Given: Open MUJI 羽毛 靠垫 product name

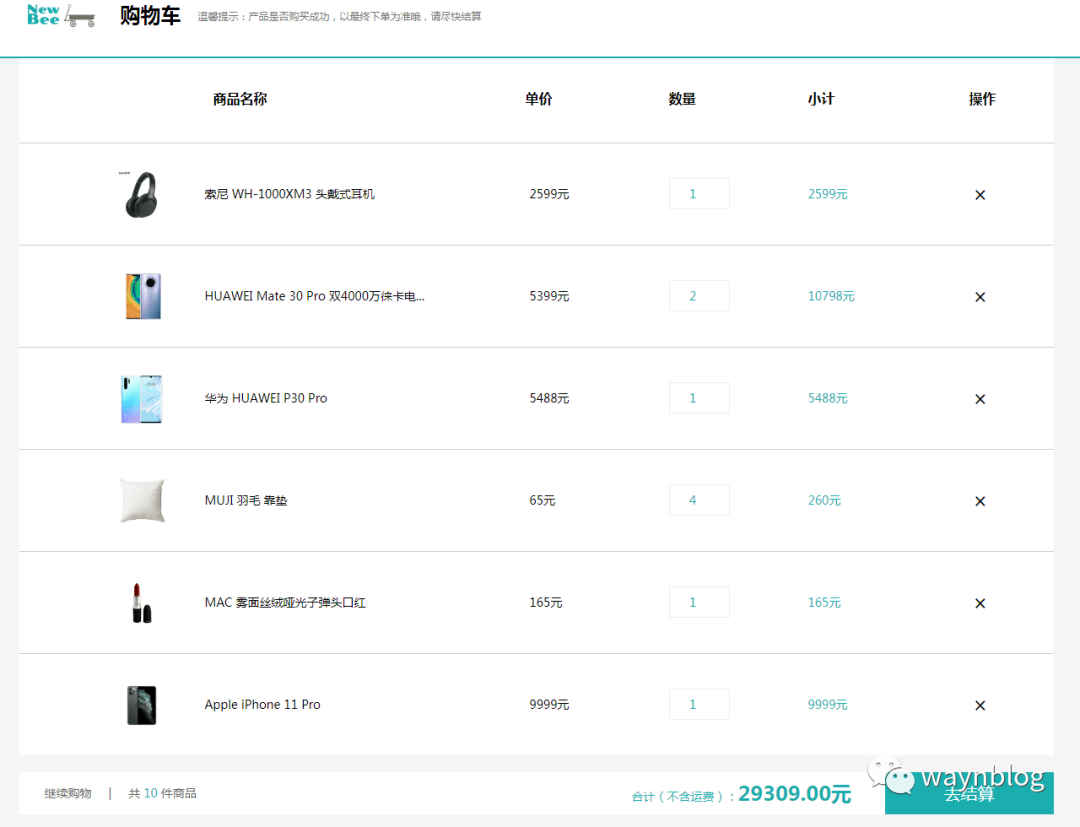Looking at the screenshot, I should (x=246, y=501).
